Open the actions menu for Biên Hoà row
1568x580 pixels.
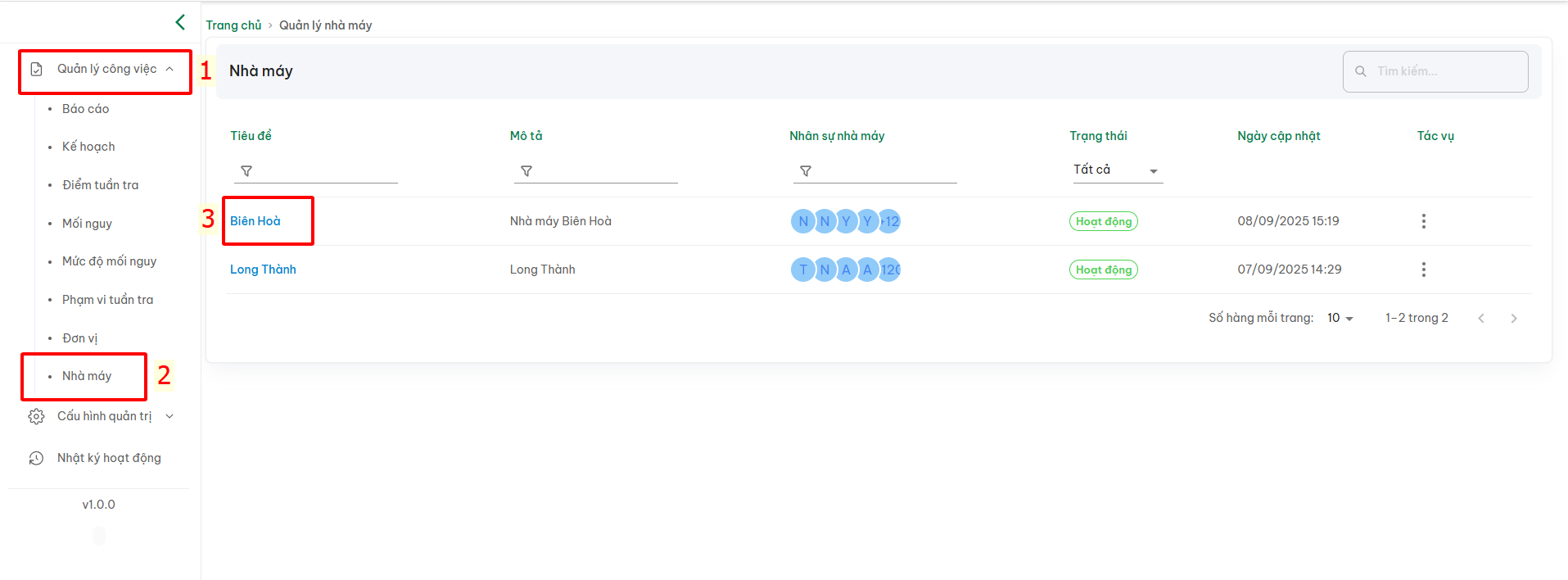click(x=1423, y=221)
